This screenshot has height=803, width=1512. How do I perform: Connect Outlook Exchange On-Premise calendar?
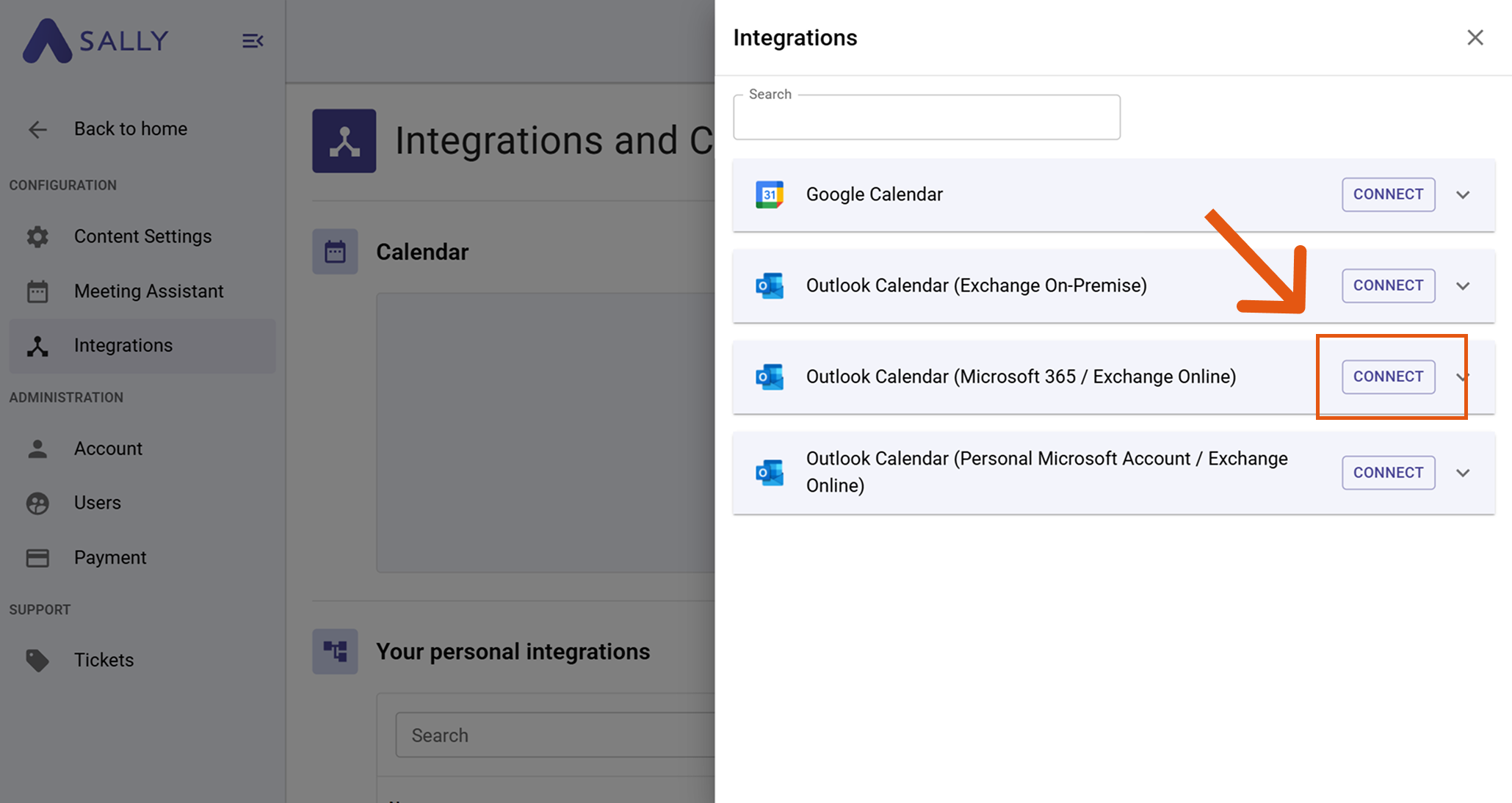(x=1388, y=286)
